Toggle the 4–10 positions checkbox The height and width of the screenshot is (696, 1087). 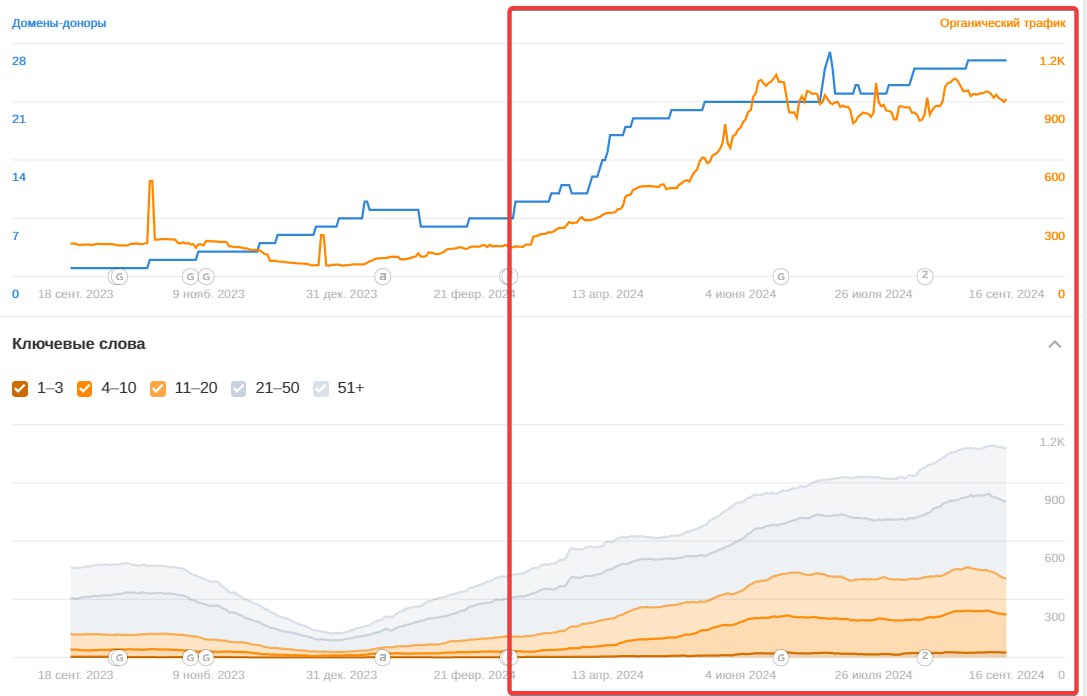click(x=85, y=388)
